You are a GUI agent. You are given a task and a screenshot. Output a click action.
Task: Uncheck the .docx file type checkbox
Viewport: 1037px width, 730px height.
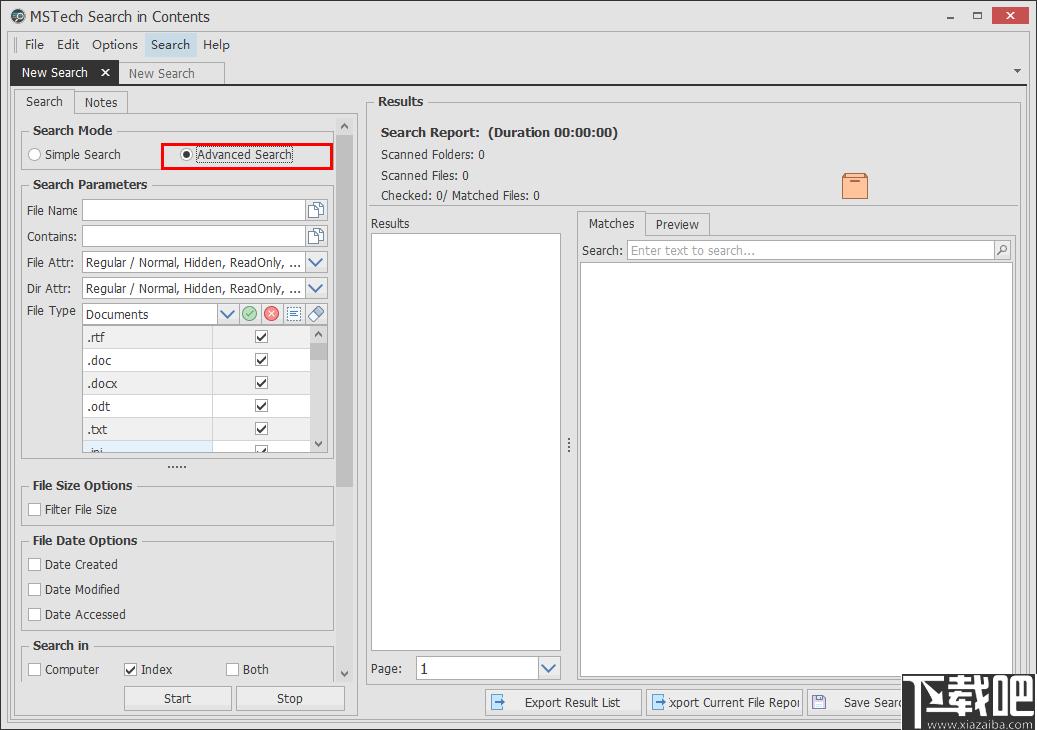click(261, 383)
